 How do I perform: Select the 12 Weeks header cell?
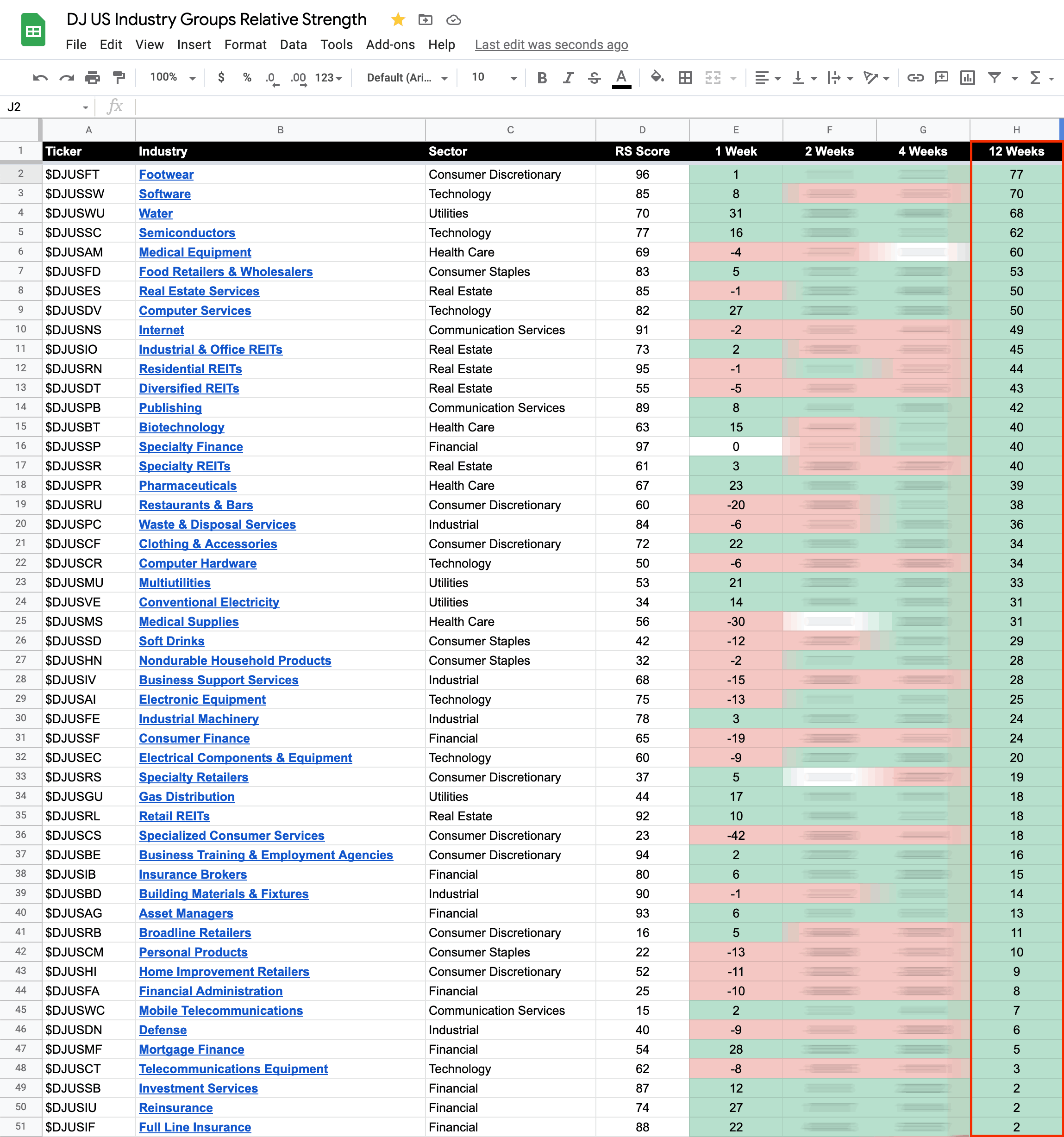(x=1016, y=151)
